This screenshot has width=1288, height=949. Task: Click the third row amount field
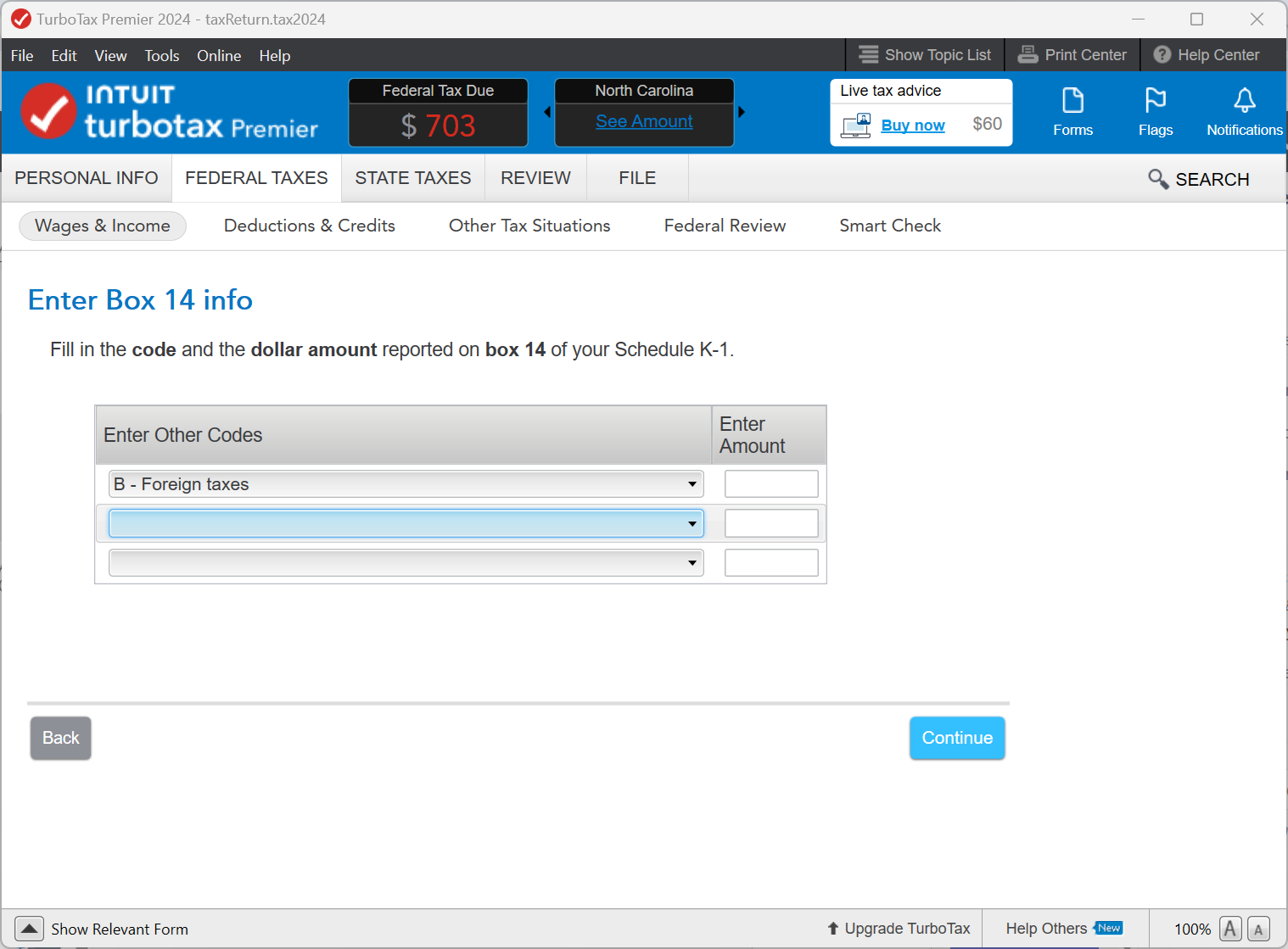771,562
